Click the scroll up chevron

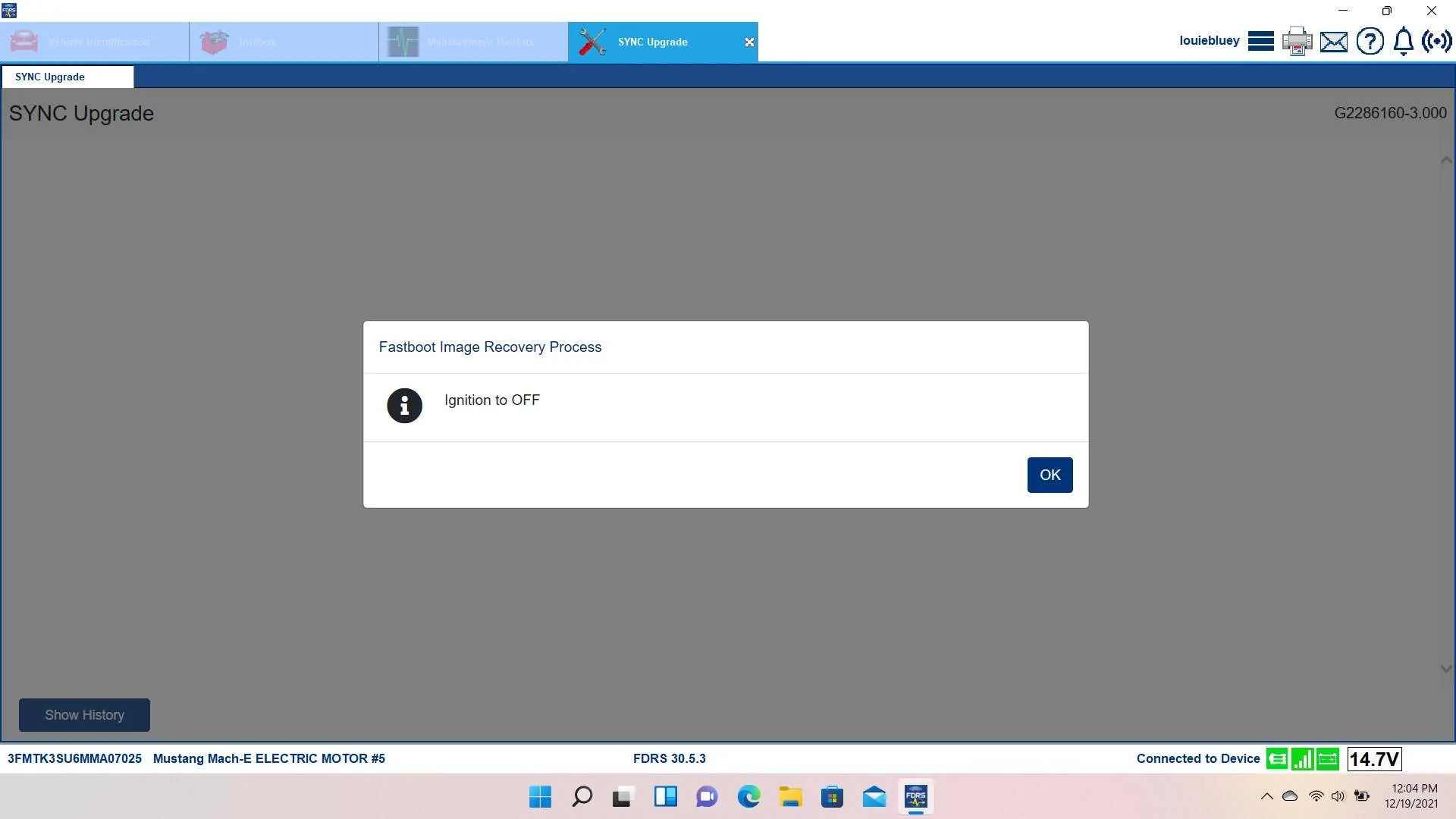click(x=1446, y=160)
